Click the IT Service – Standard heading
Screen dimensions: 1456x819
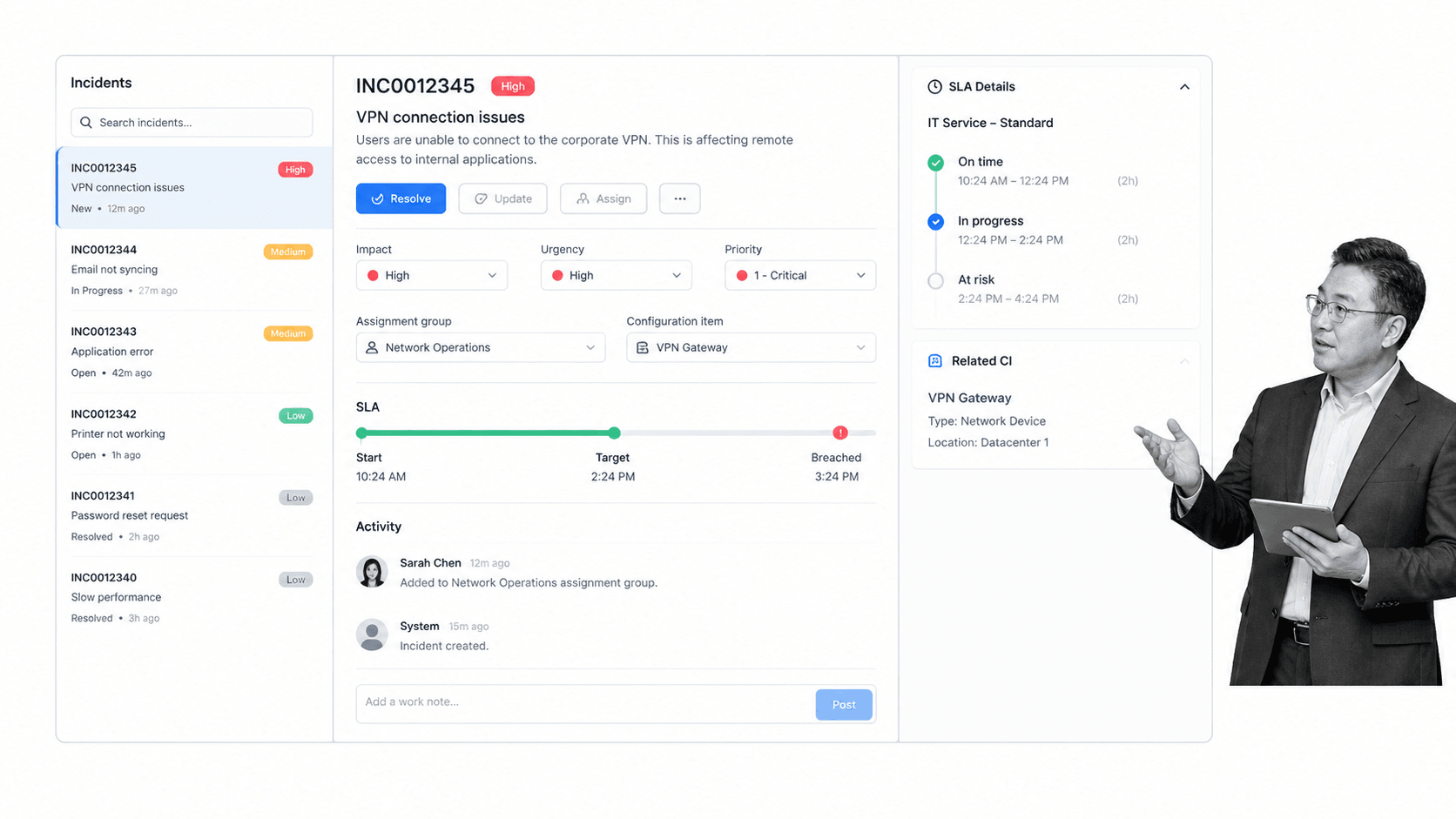(990, 123)
